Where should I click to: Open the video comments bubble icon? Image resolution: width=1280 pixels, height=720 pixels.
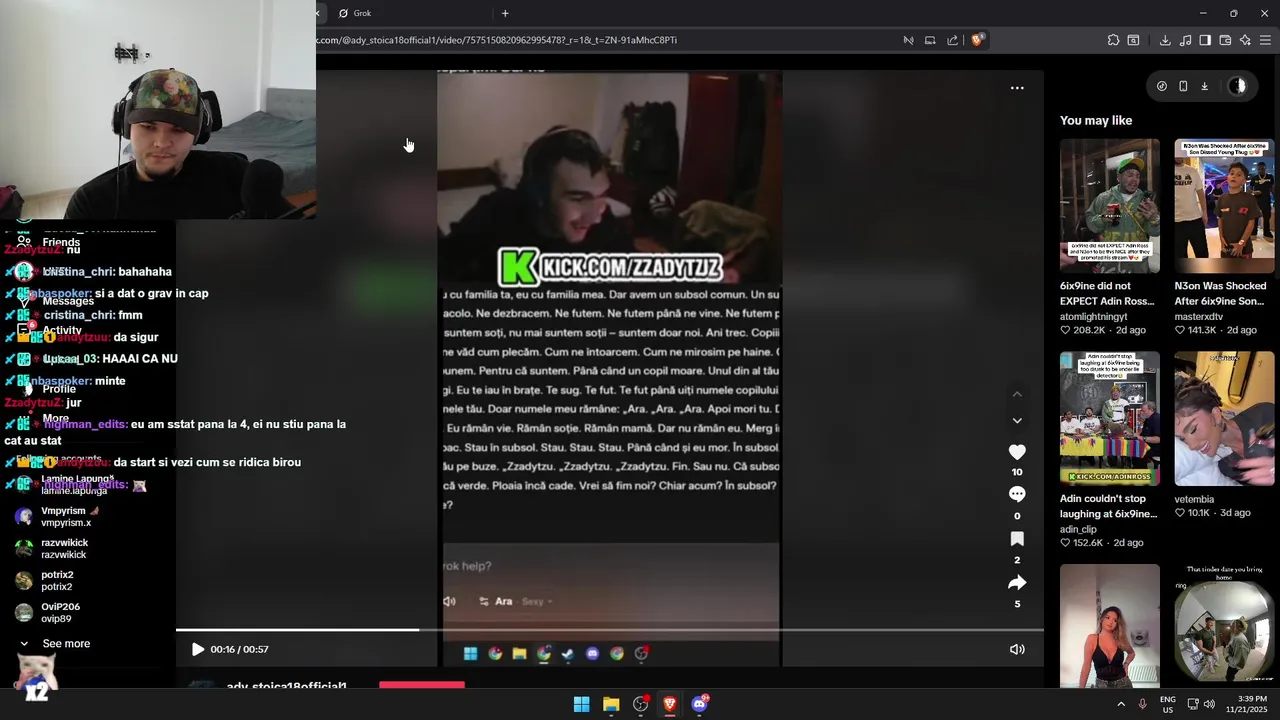point(1017,494)
